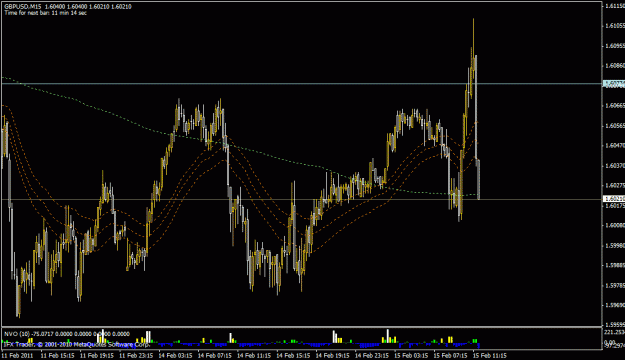Click the 1.59885 price axis label
Image resolution: width=625 pixels, height=360 pixels.
(x=615, y=266)
